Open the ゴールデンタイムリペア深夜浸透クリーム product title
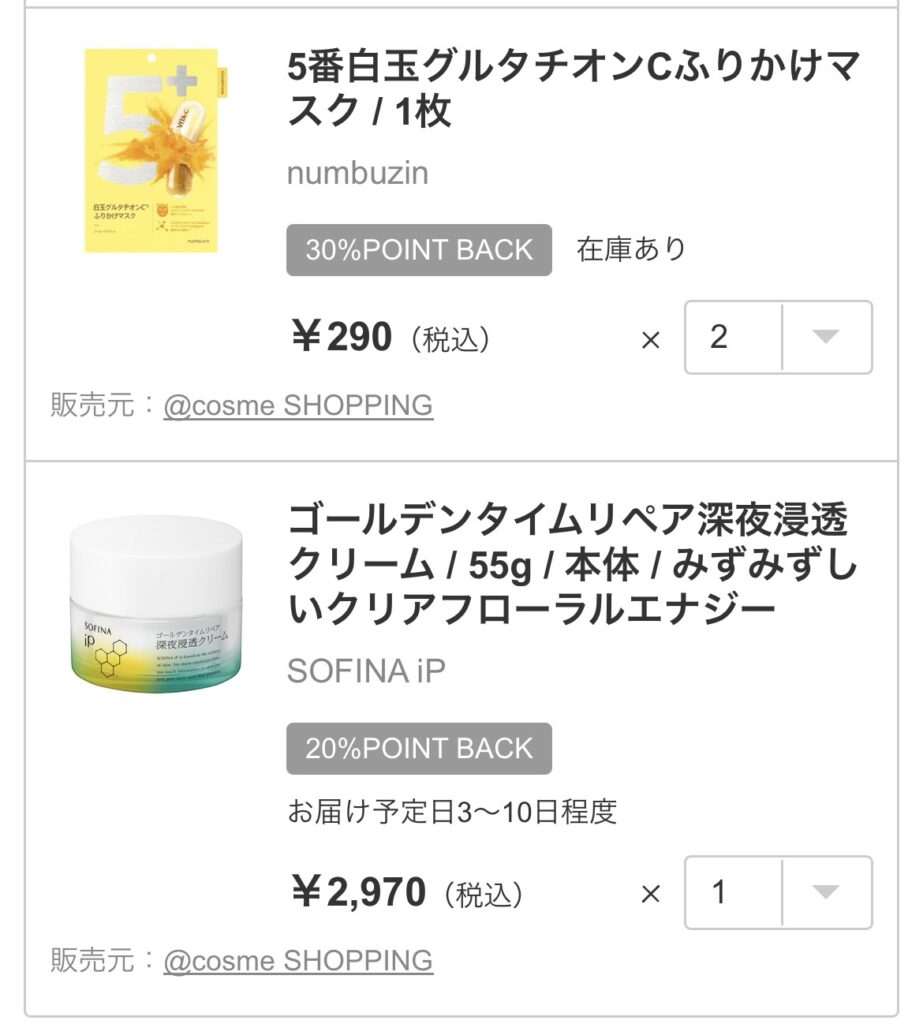Viewport: 923px width, 1024px height. 572,564
